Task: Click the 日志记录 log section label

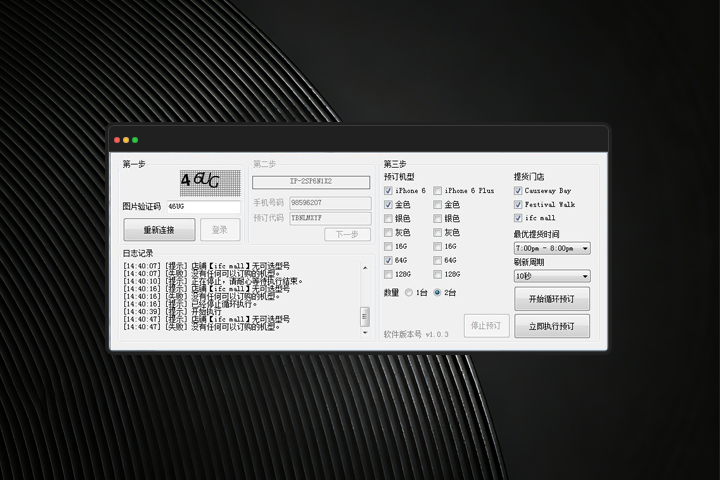Action: [x=138, y=253]
